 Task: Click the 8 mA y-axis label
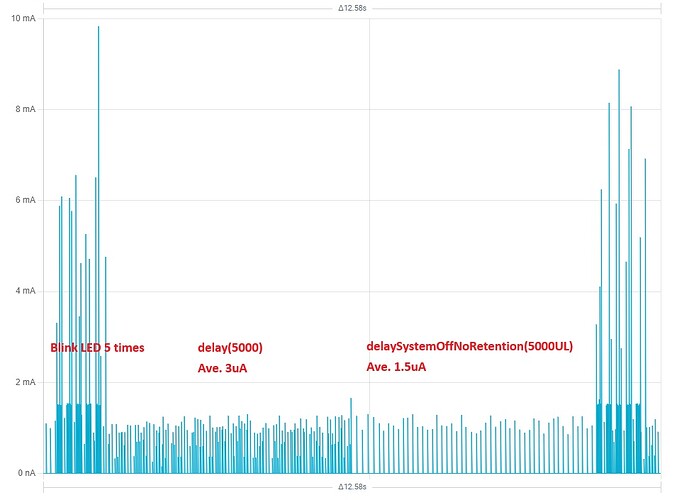[22, 109]
